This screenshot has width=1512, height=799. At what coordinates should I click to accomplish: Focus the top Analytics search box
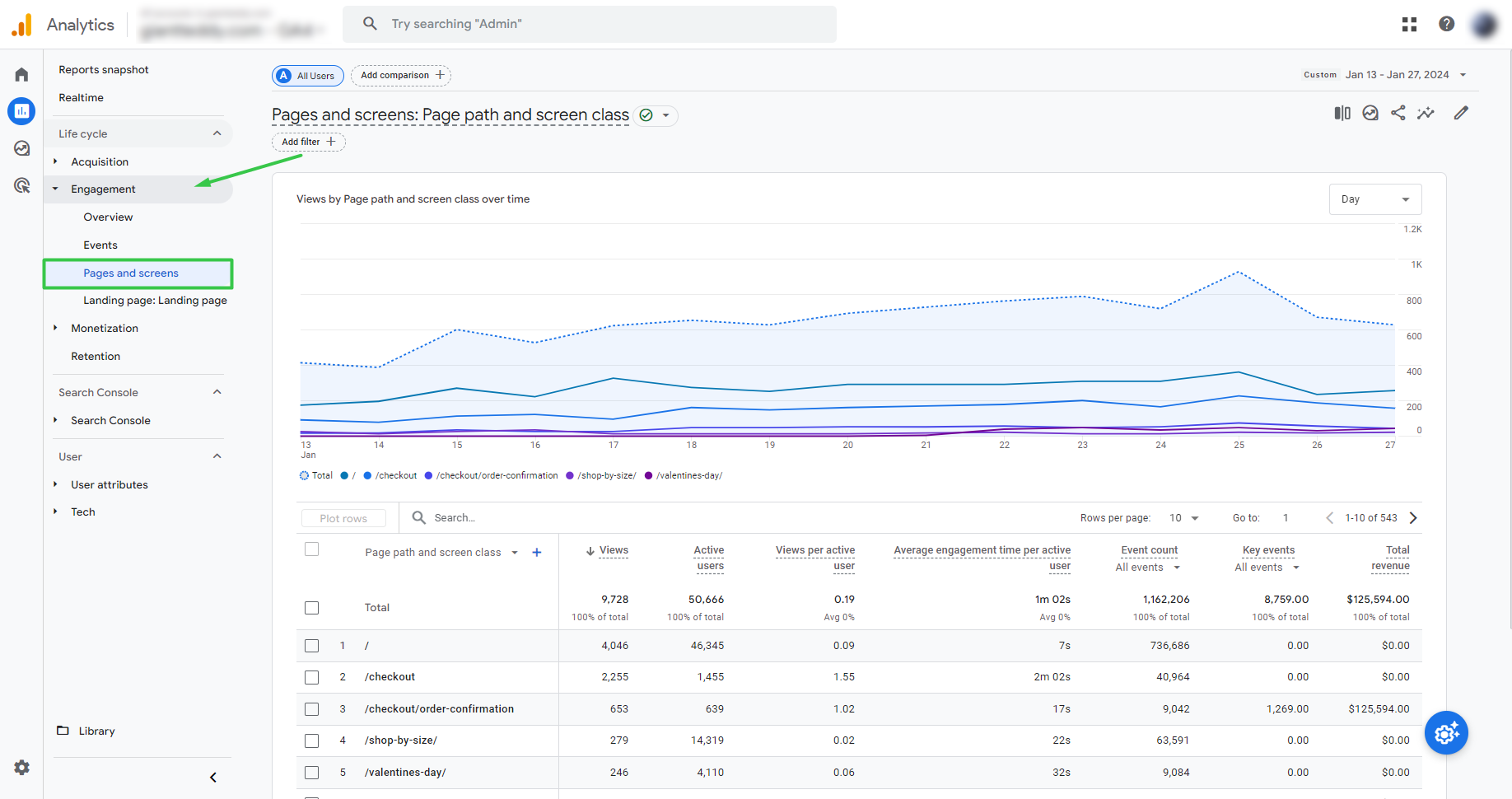pyautogui.click(x=590, y=24)
